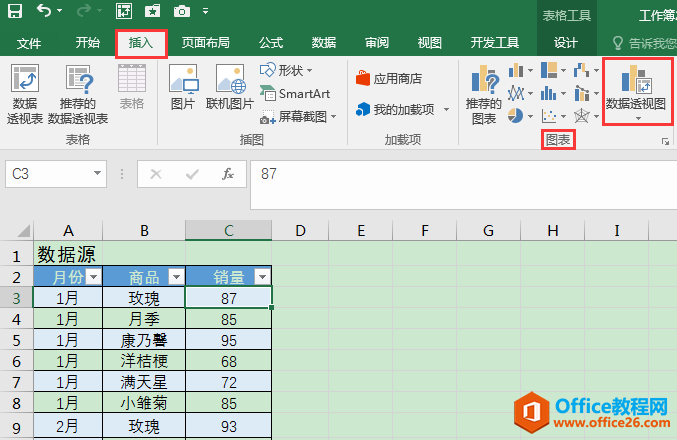Switch to the 审阅 tab
Screen dimensions: 677x440
pos(377,43)
